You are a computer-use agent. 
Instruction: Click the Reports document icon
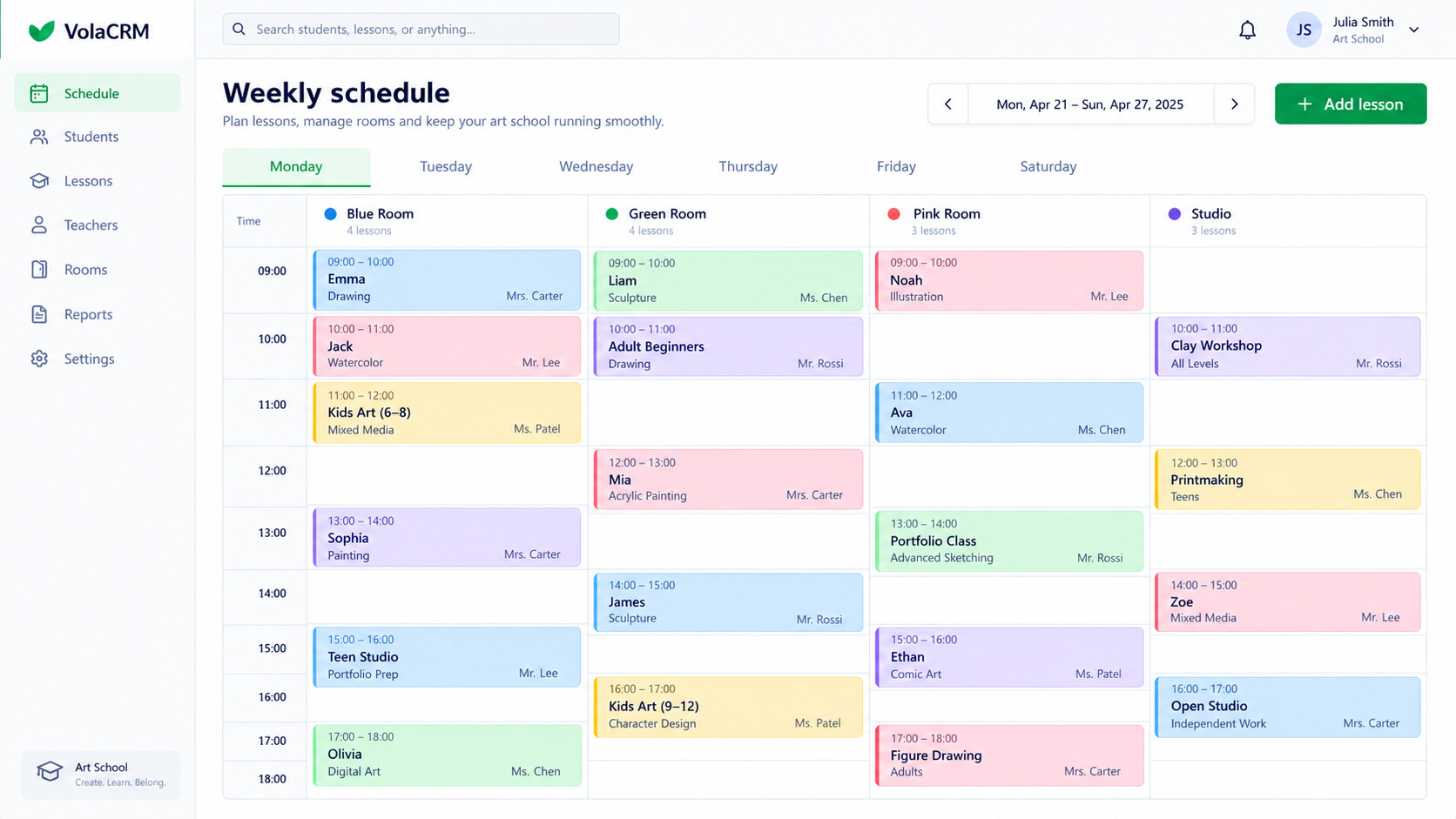tap(39, 314)
